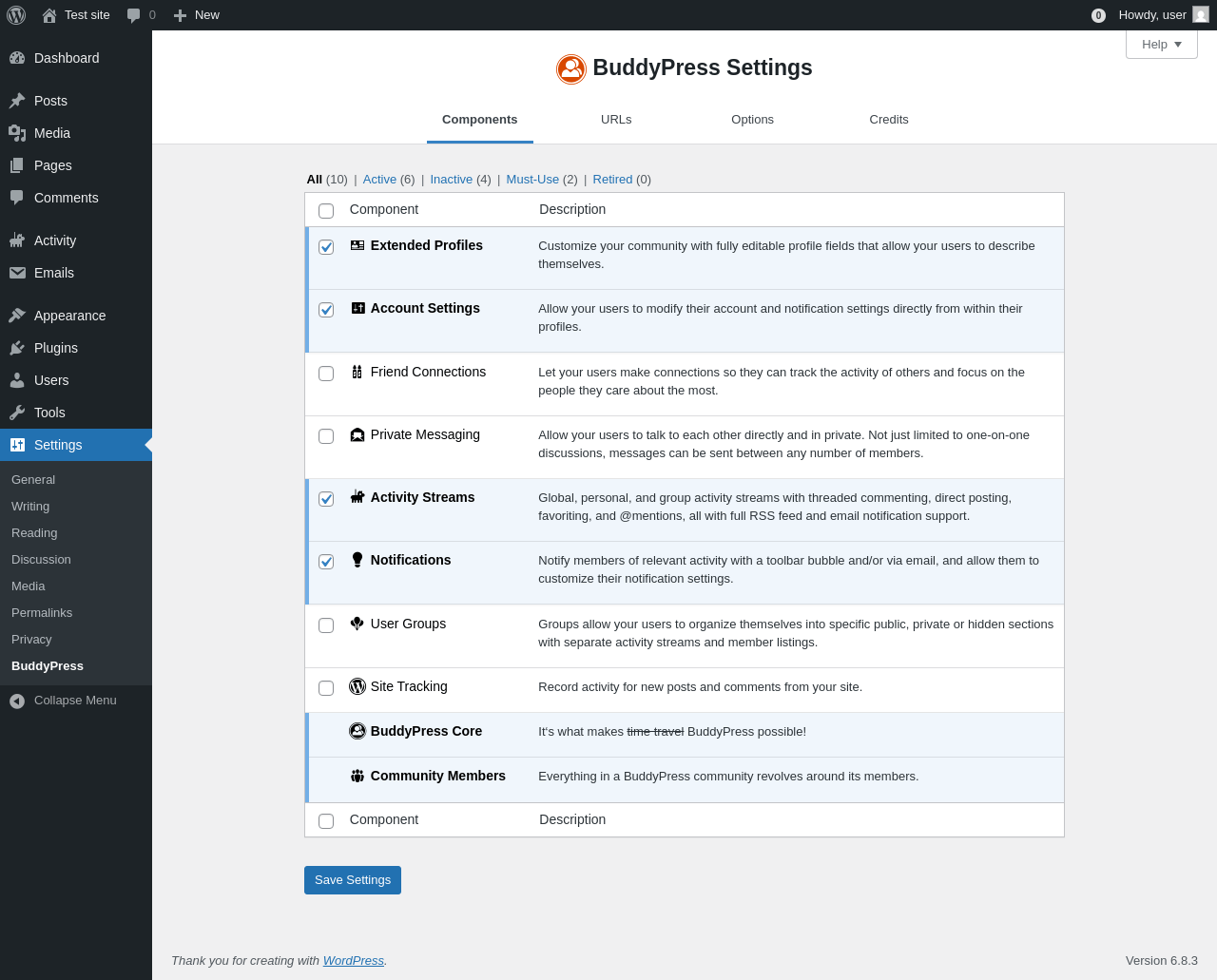Click the Community Members icon
Screen dimensions: 1217x980
(x=357, y=776)
